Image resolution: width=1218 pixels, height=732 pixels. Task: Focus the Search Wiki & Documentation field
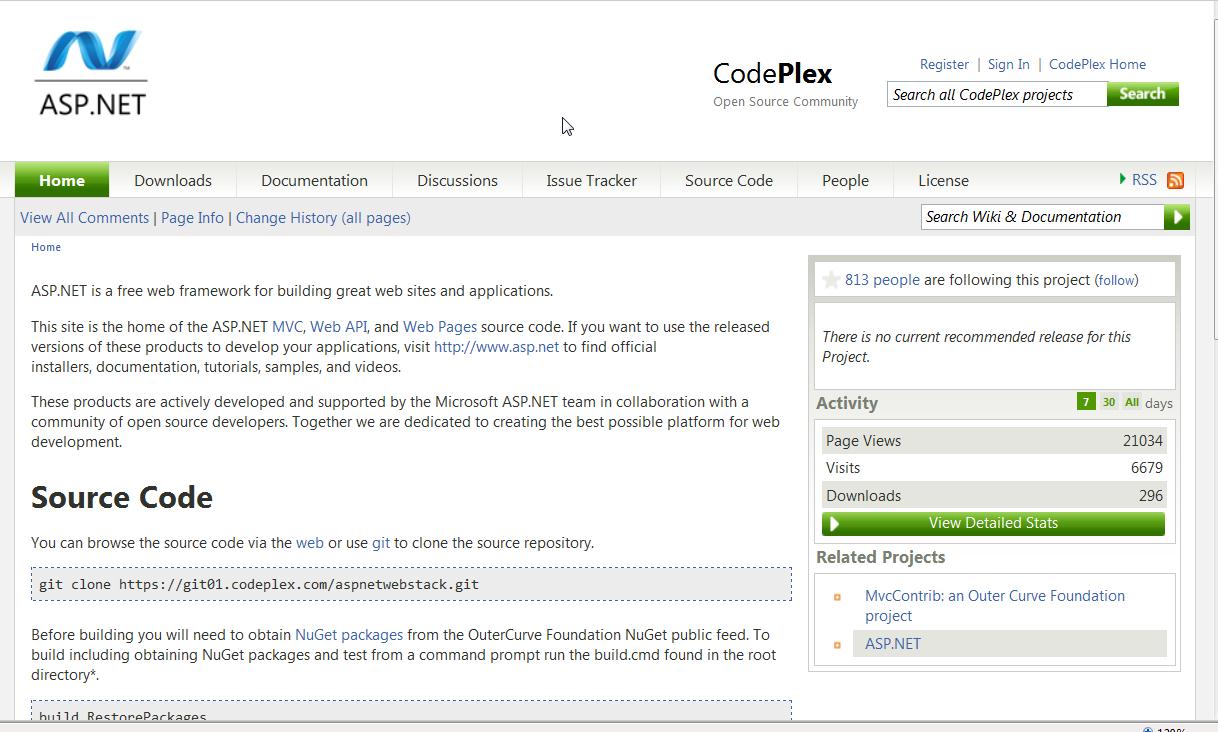1042,217
